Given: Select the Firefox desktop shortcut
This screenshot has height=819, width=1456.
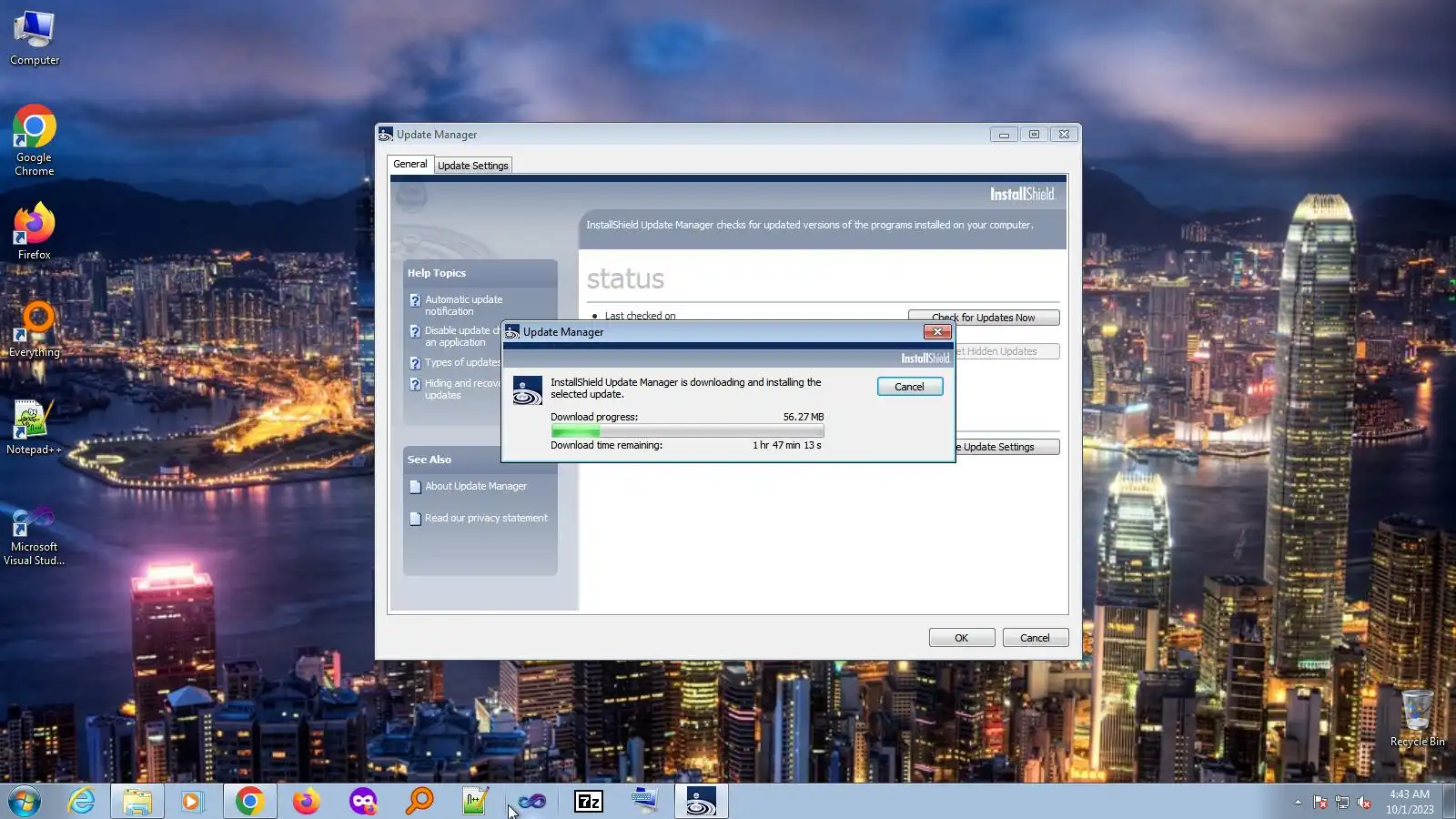Looking at the screenshot, I should coord(35,231).
